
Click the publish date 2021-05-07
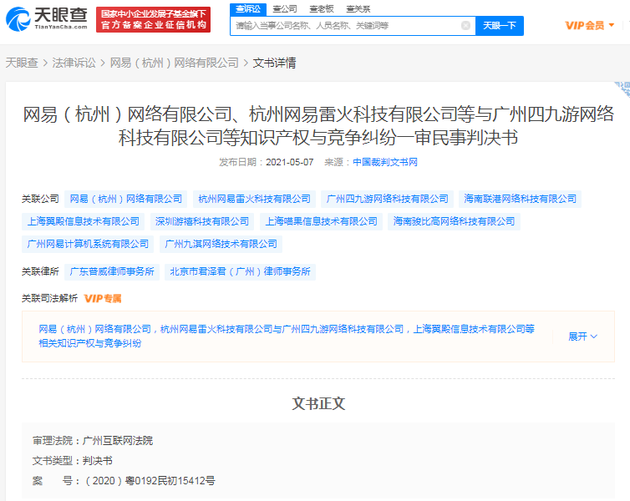click(289, 162)
